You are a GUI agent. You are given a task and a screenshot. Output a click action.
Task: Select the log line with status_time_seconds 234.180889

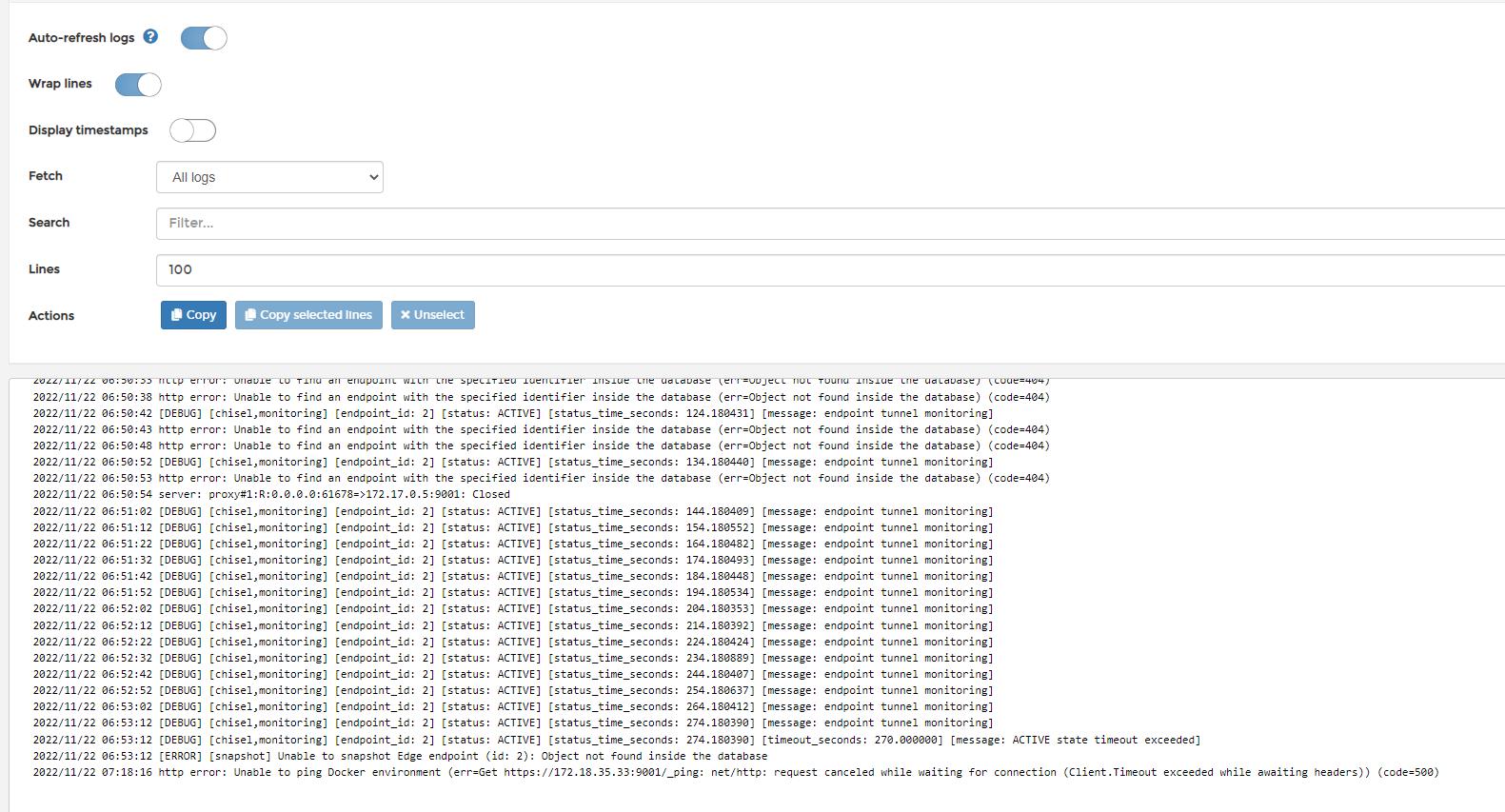coord(513,658)
